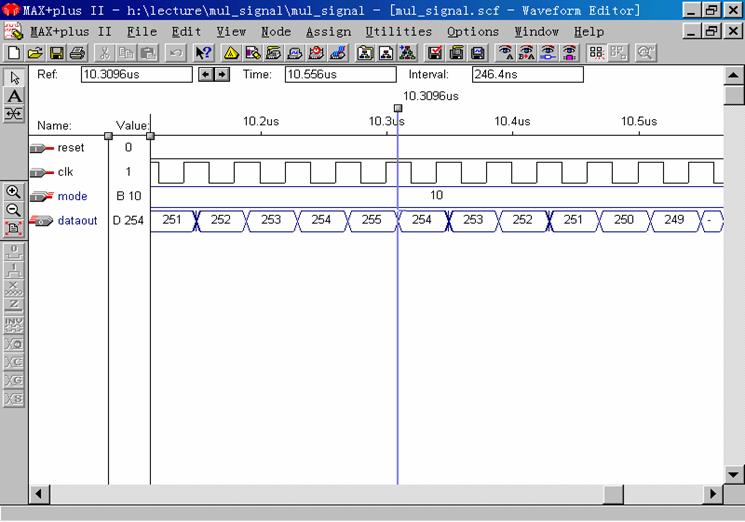Click the overwrite clock XC icon
Screen dimensions: 745x522
[14, 361]
